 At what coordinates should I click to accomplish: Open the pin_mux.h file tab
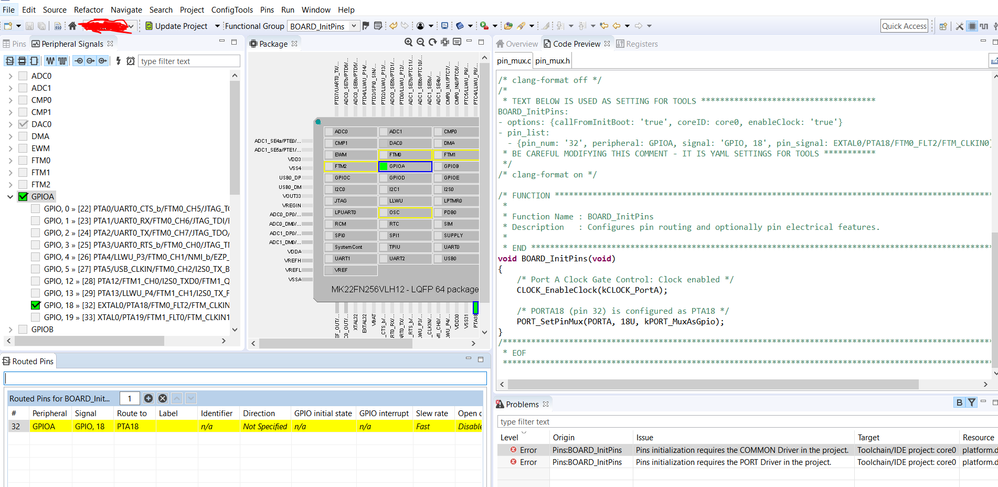(x=553, y=61)
